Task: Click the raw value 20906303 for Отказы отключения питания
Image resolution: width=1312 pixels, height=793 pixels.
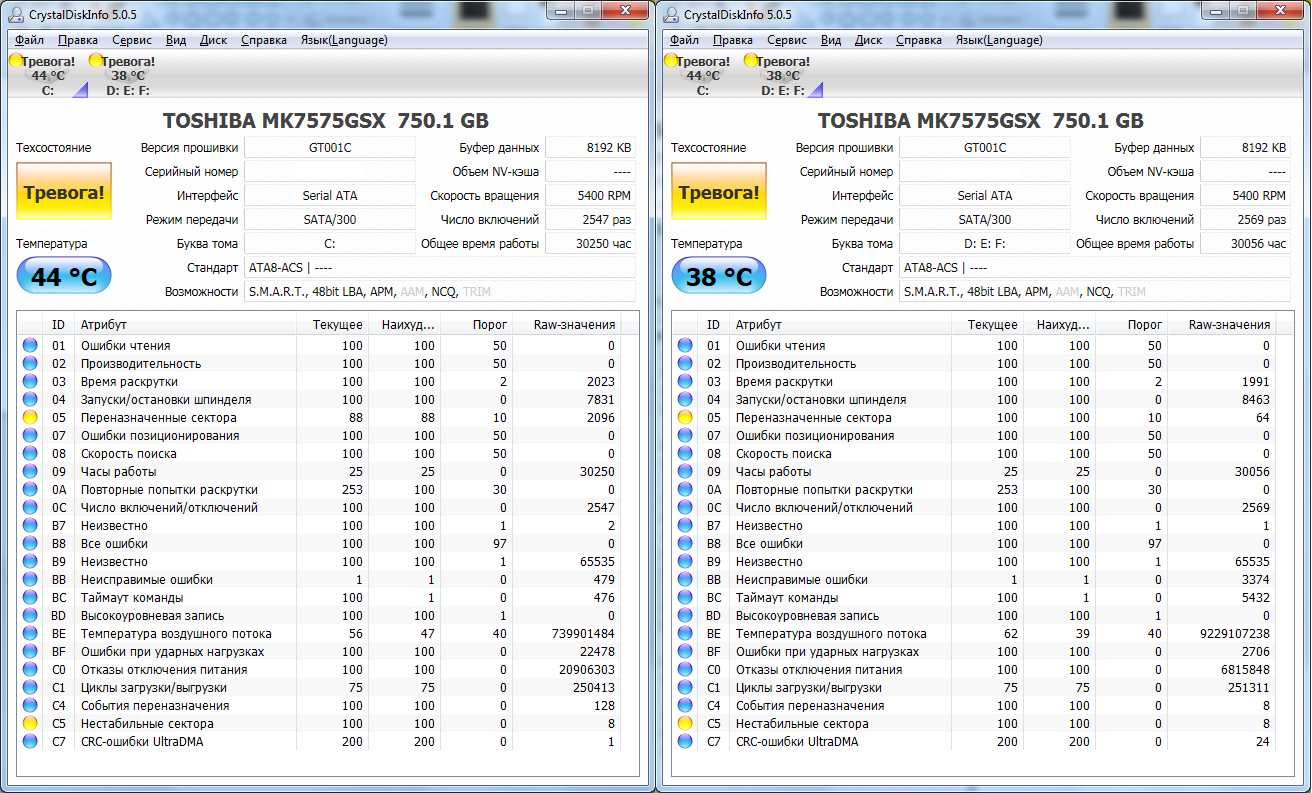Action: 589,670
